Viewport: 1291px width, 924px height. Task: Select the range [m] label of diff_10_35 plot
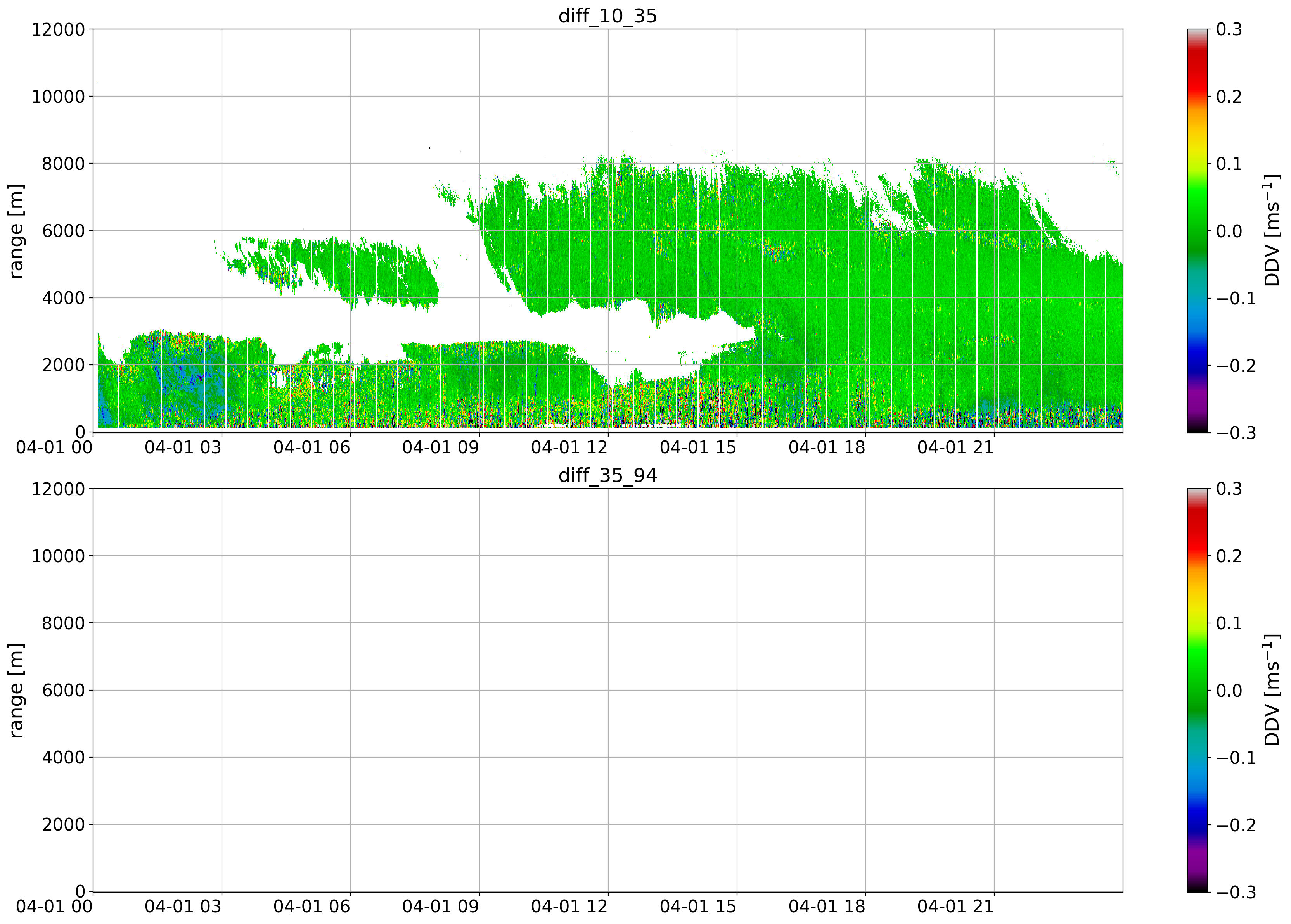[16, 231]
